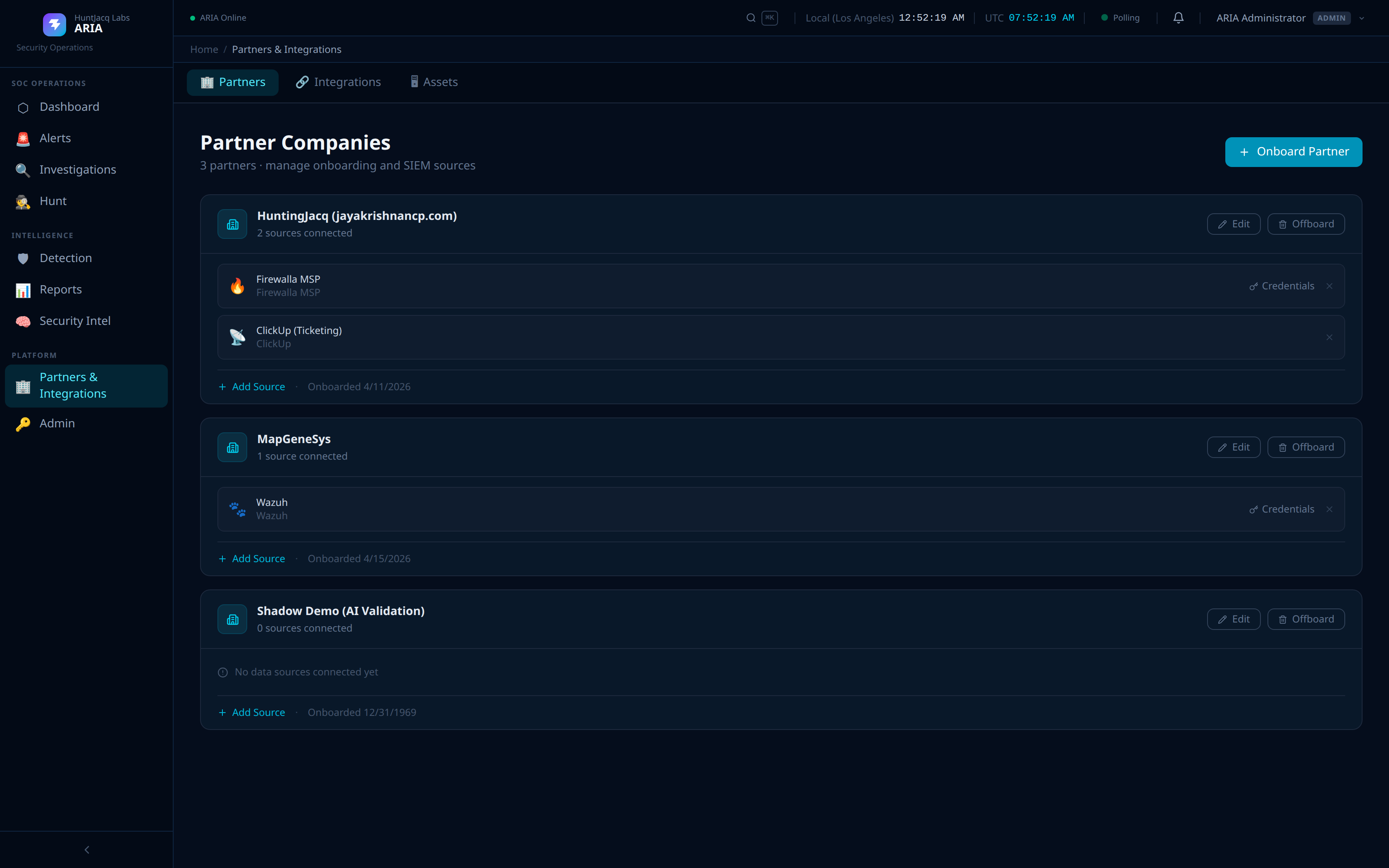Screen dimensions: 1389x868
Task: Click the ADMIN role badge
Action: click(1331, 18)
